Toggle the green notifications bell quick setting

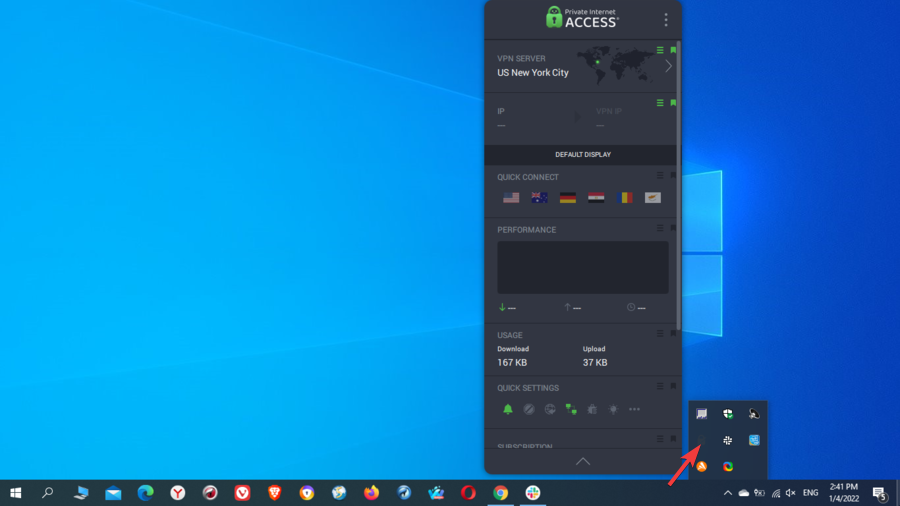click(x=508, y=409)
